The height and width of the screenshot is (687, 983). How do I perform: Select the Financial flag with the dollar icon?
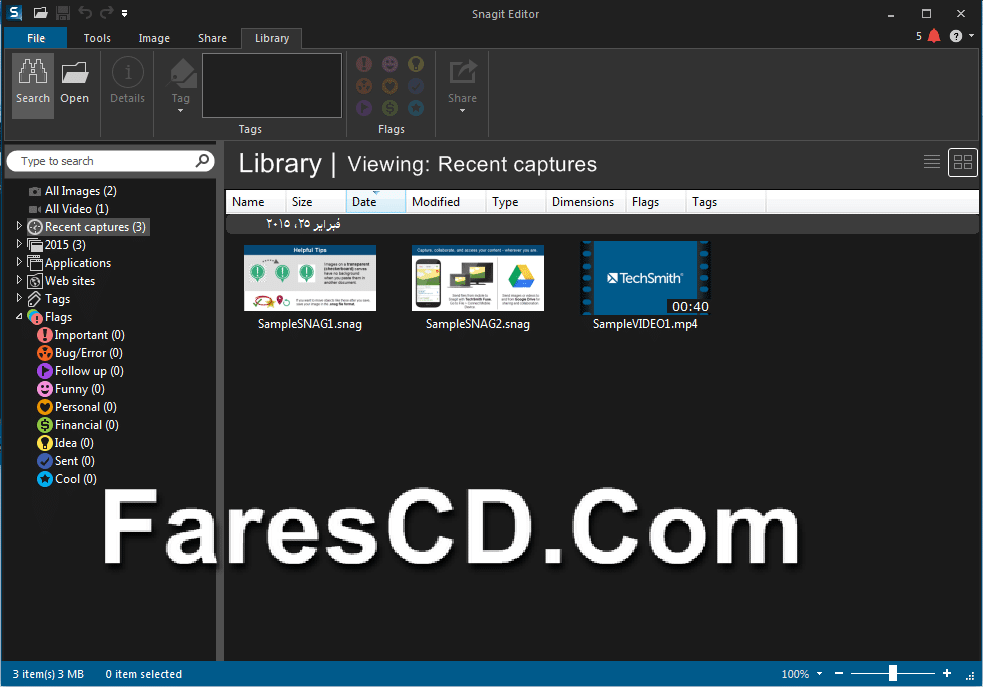[x=78, y=425]
